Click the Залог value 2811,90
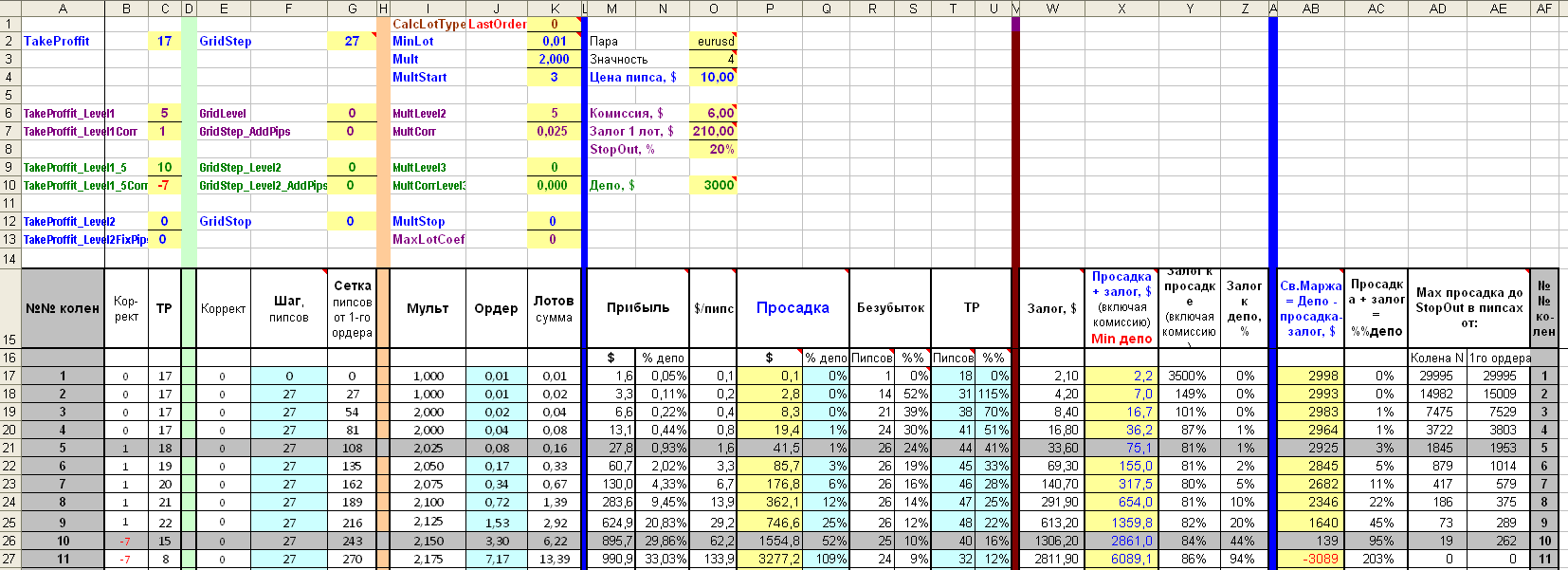 tap(1051, 559)
